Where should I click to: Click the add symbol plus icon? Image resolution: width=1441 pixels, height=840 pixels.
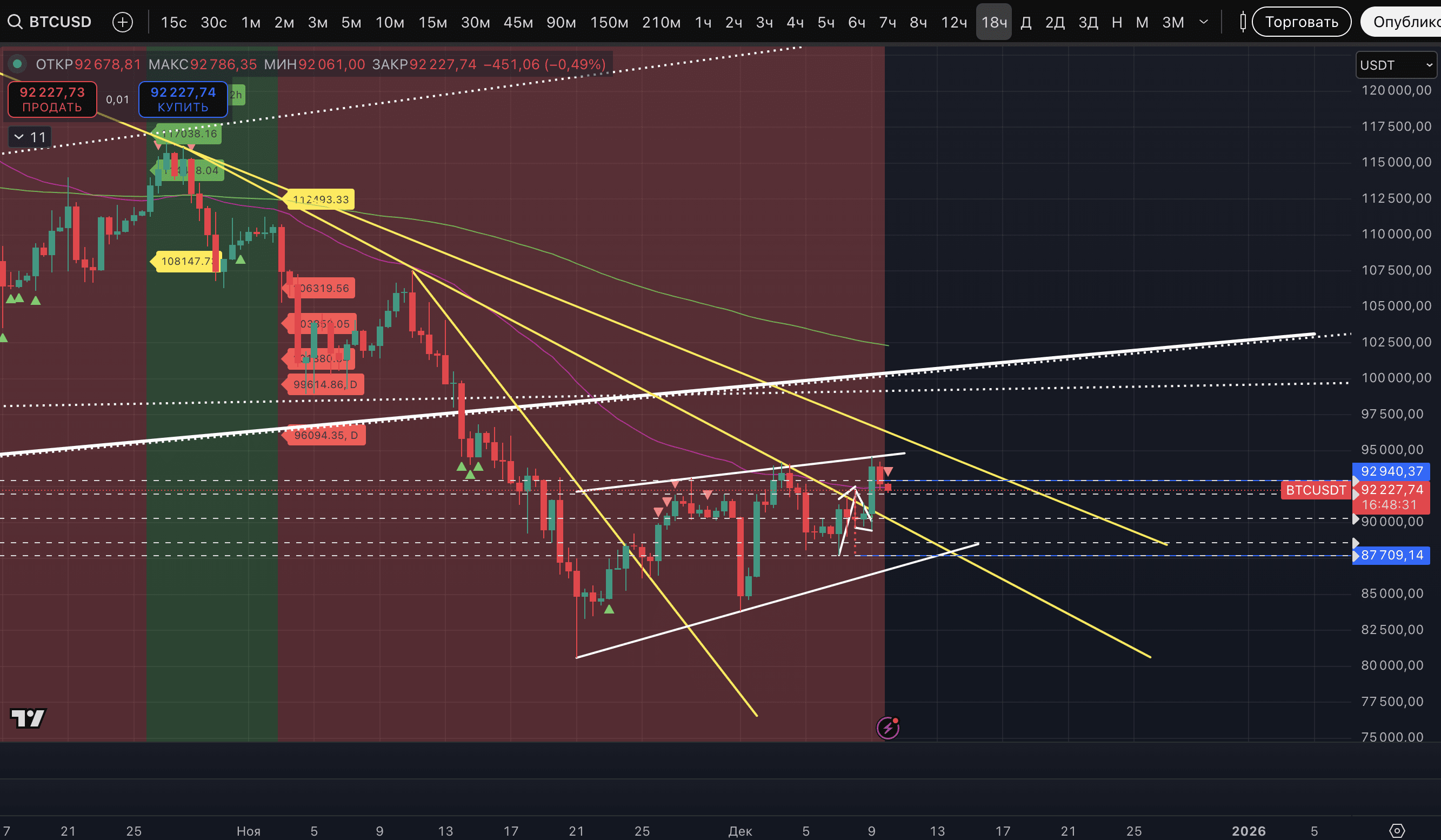[122, 22]
